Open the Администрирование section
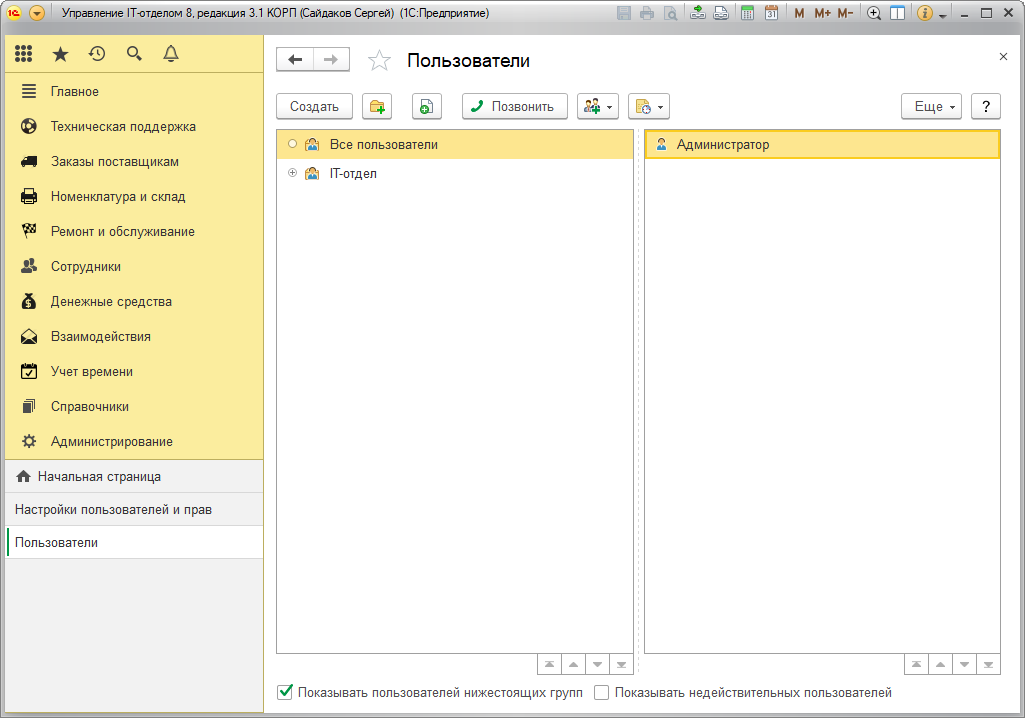 click(134, 441)
